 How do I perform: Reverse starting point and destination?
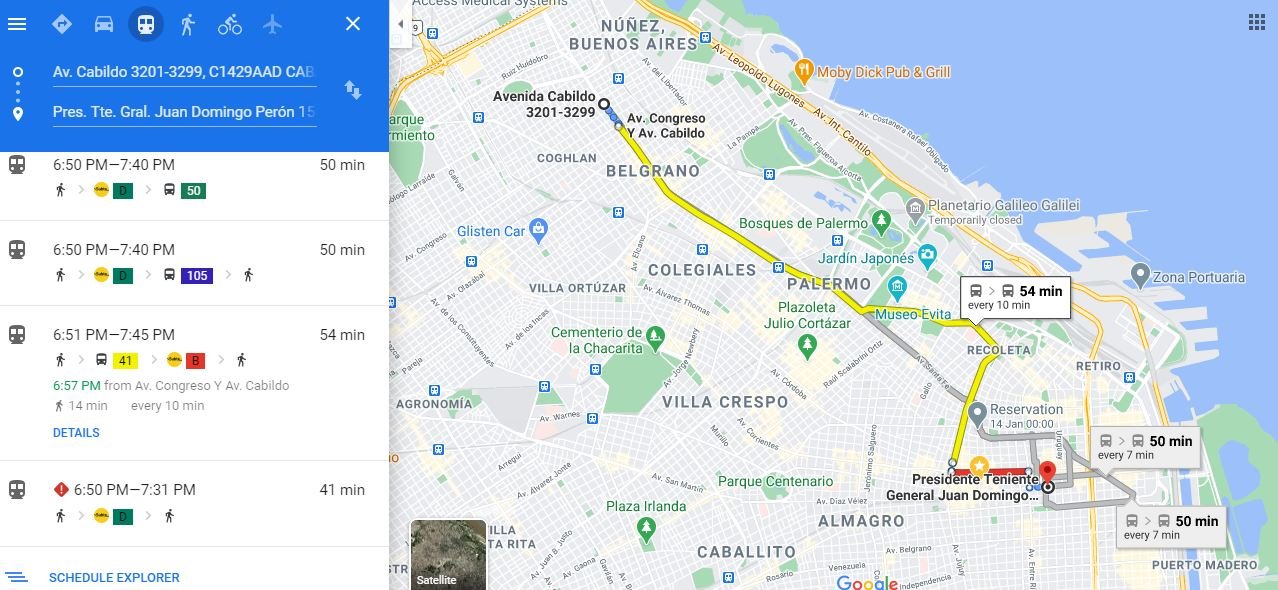(353, 90)
